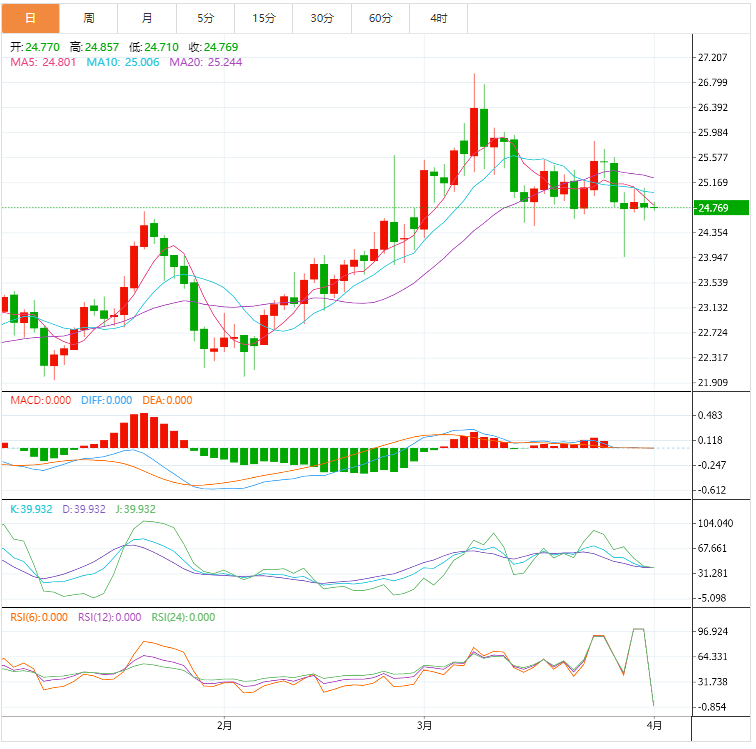Image resolution: width=756 pixels, height=749 pixels.
Task: Click the RSI(12) indicator label
Action: [110, 617]
